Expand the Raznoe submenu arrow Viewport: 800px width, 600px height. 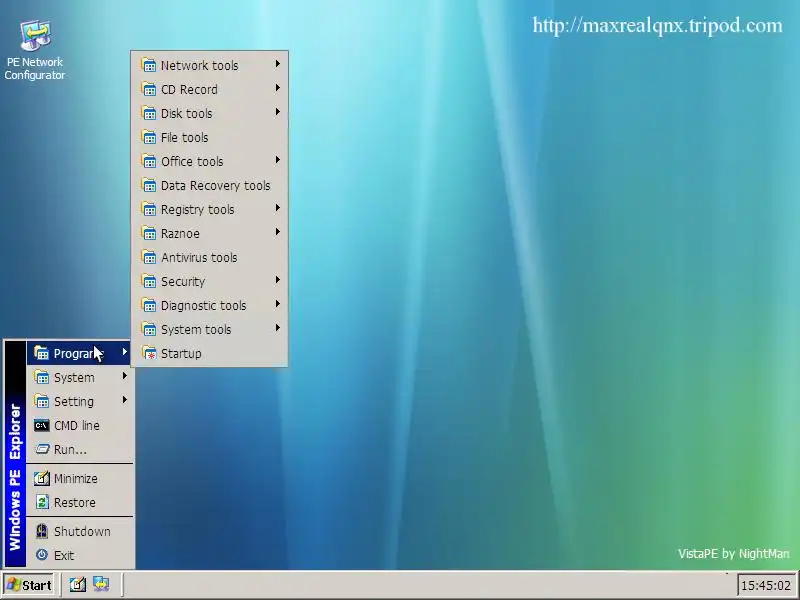pos(278,232)
